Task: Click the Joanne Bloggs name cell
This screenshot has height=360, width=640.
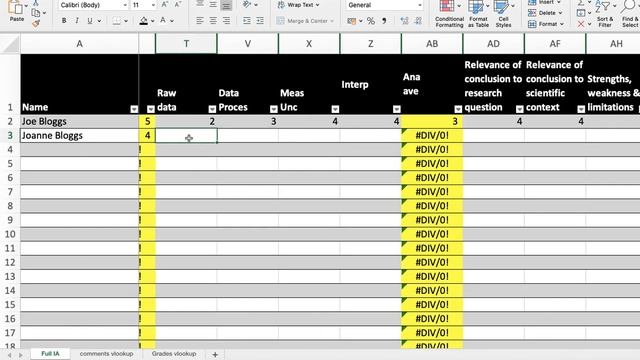Action: [80, 136]
